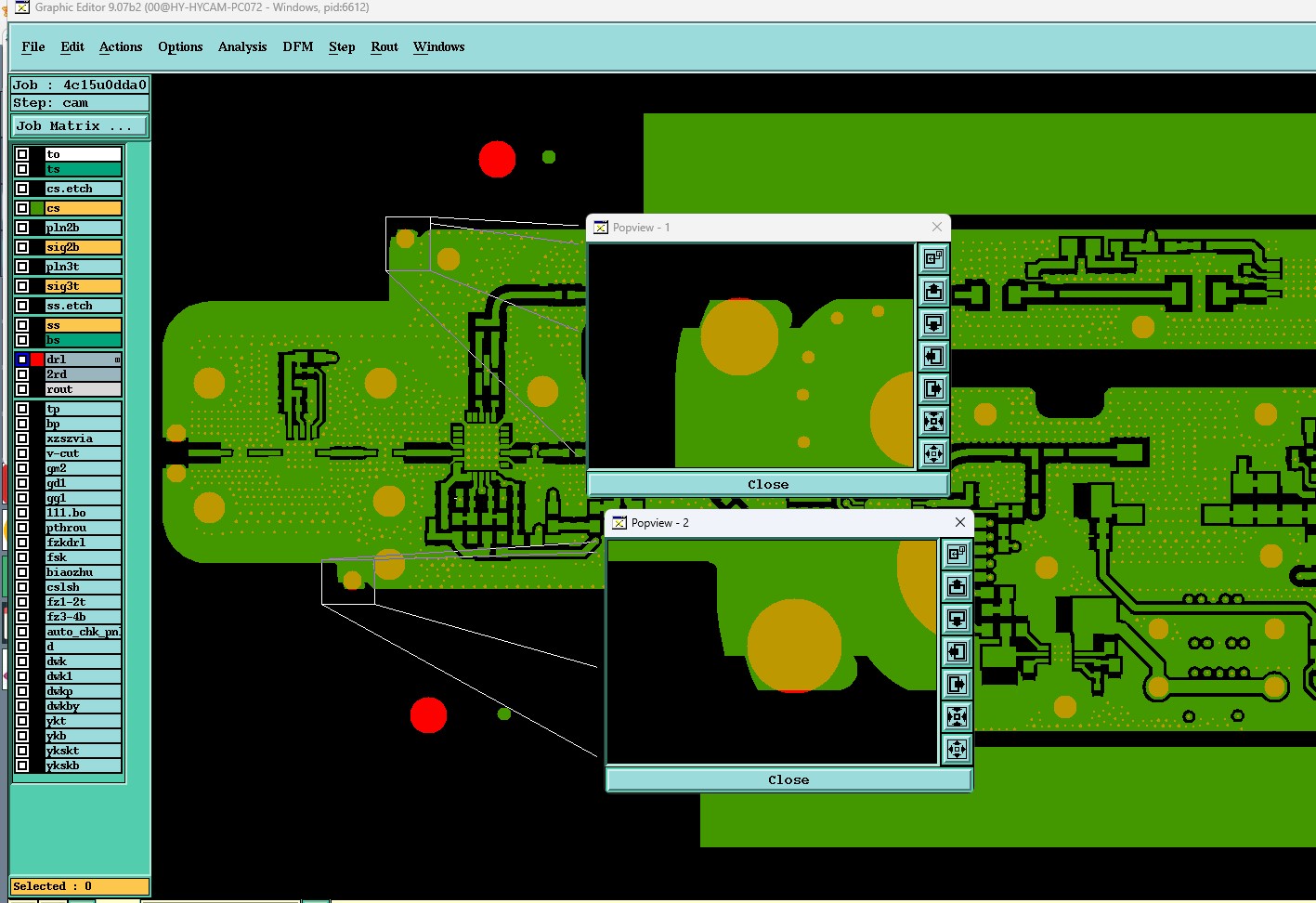Toggle checkbox for layer fsk

click(22, 557)
